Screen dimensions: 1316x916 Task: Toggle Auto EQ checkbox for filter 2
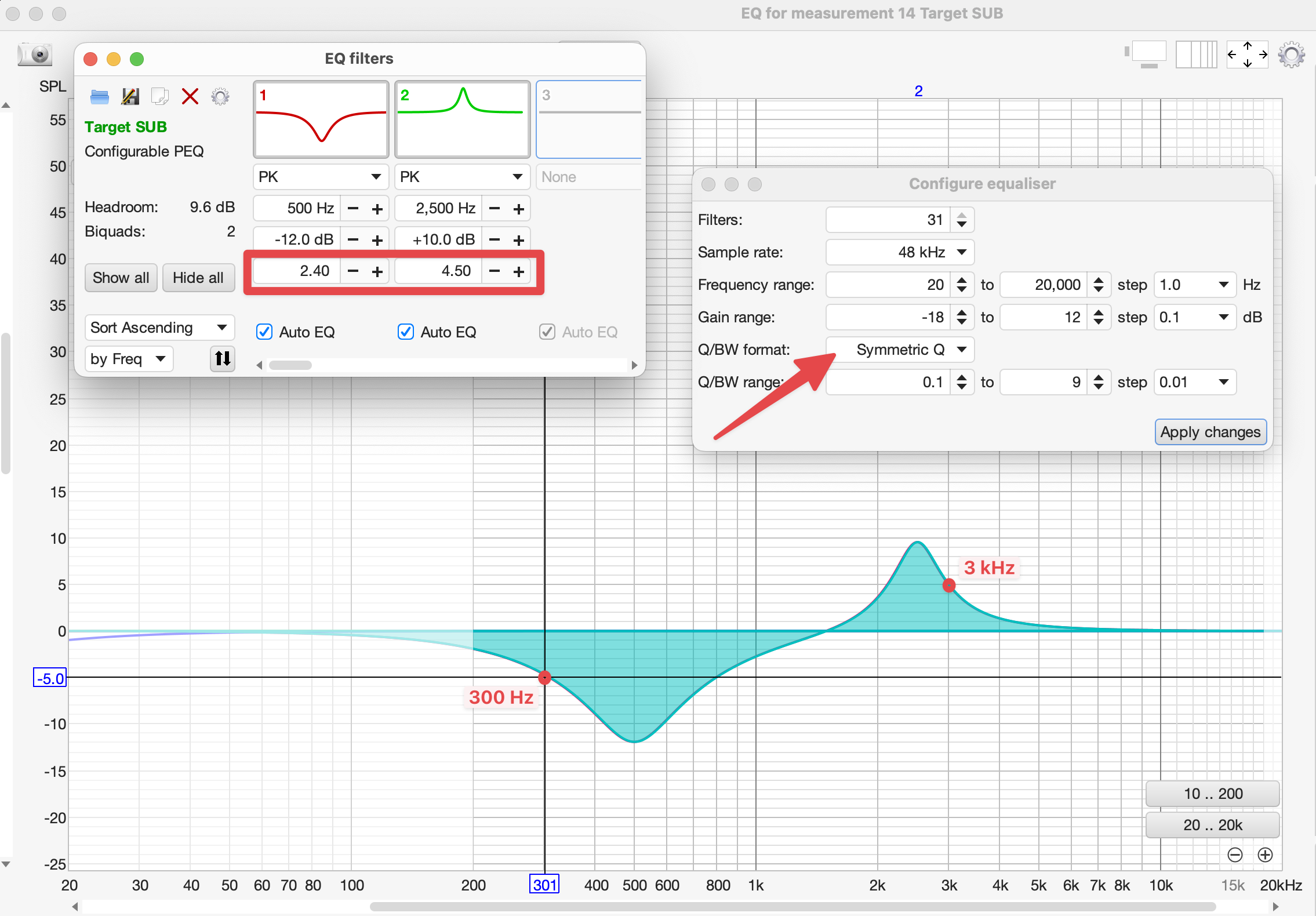[406, 332]
